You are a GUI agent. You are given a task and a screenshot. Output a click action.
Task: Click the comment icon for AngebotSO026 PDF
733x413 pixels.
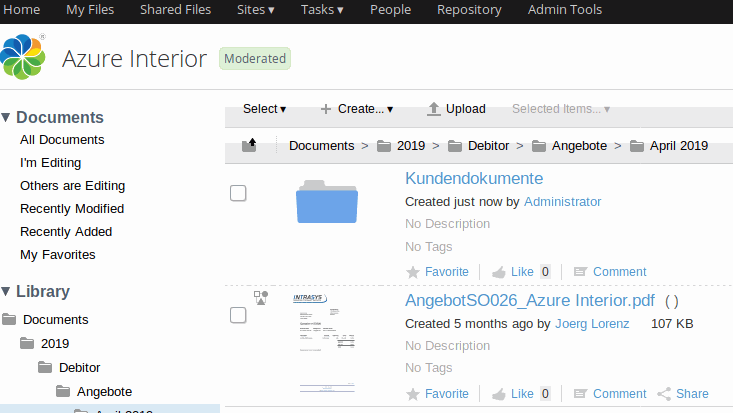click(580, 394)
